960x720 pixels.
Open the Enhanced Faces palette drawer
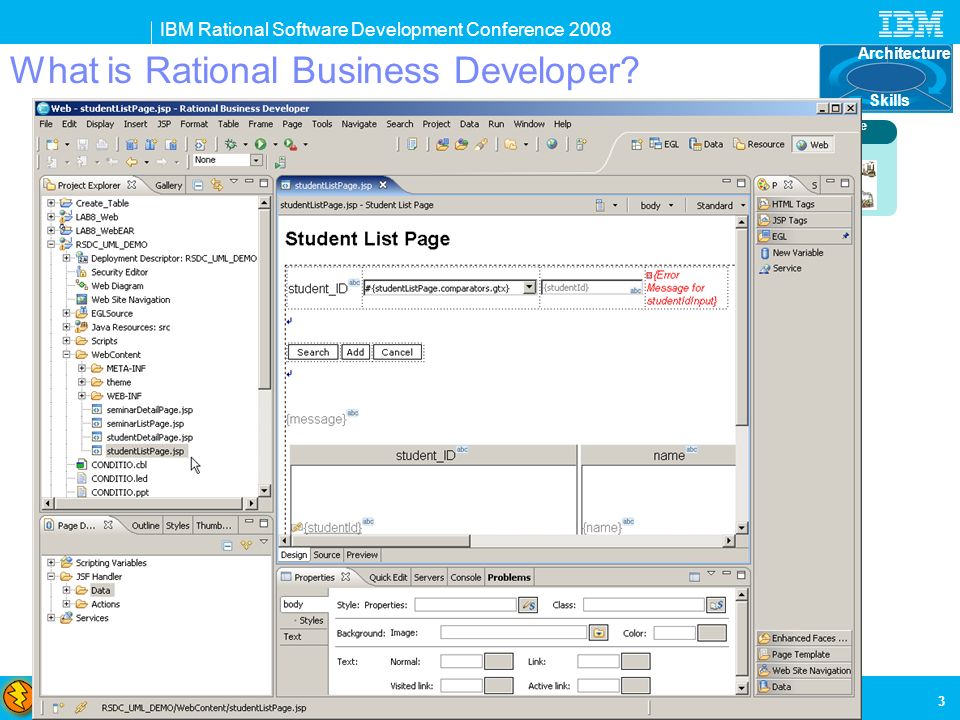(x=804, y=638)
